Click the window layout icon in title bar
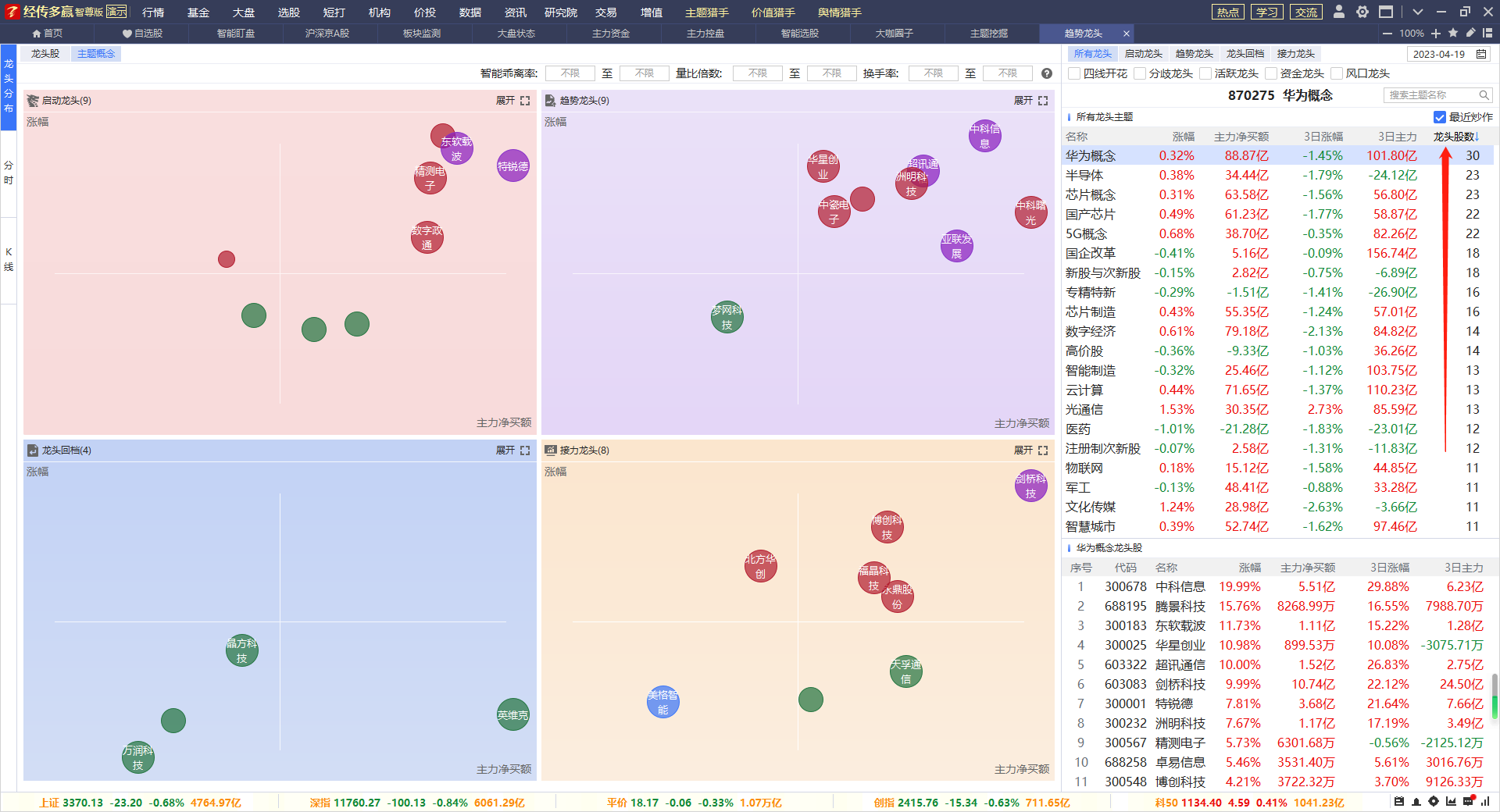 1386,12
